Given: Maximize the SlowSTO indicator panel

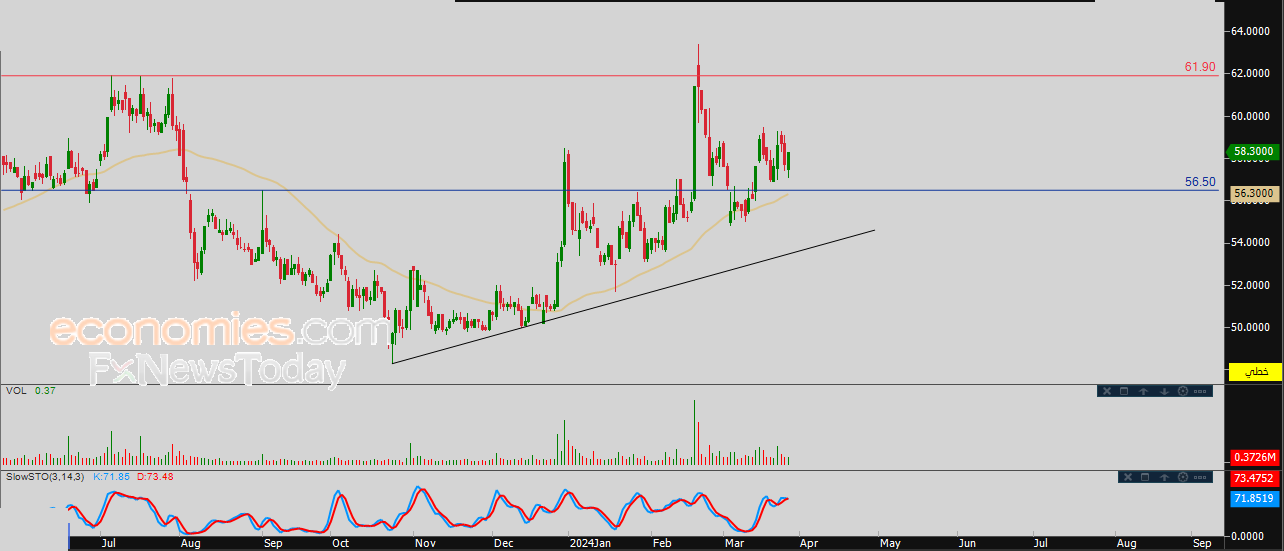Looking at the screenshot, I should pos(1145,477).
